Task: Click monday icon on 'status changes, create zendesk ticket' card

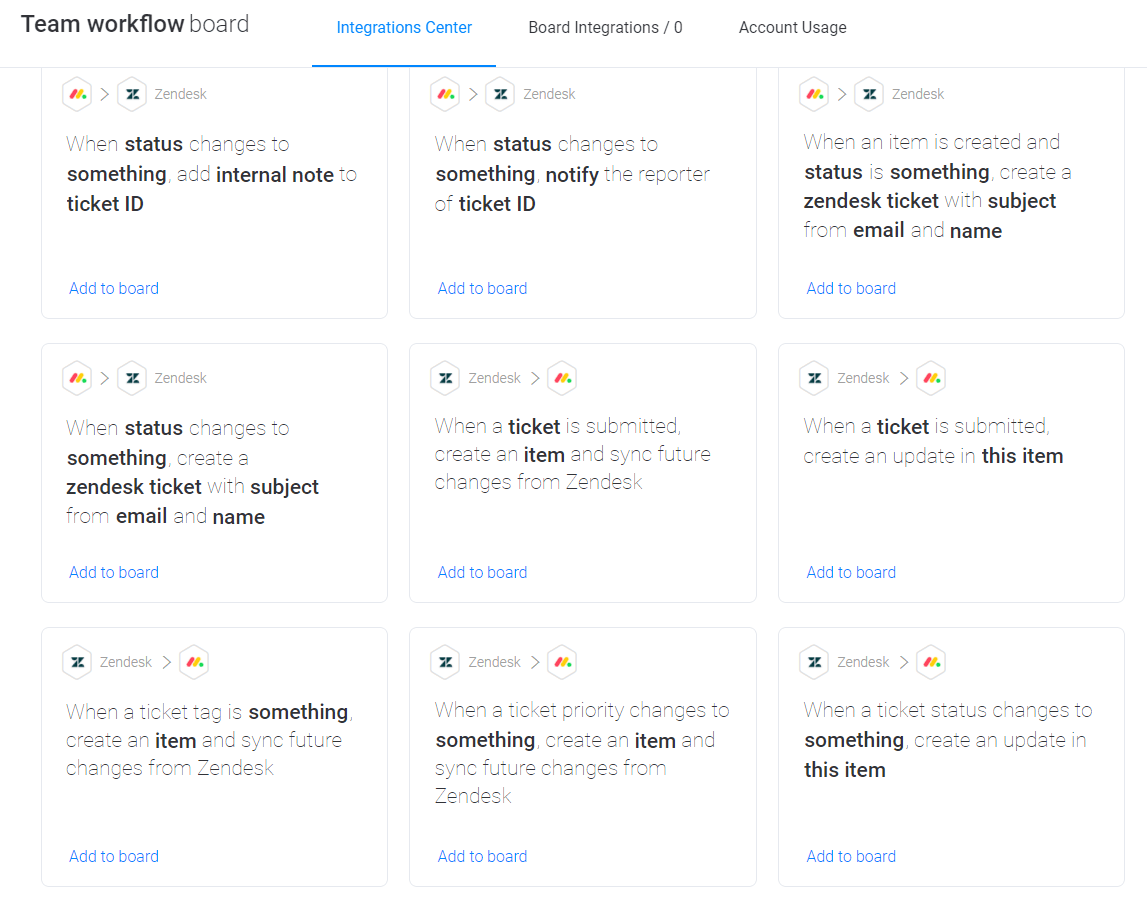Action: click(x=78, y=378)
